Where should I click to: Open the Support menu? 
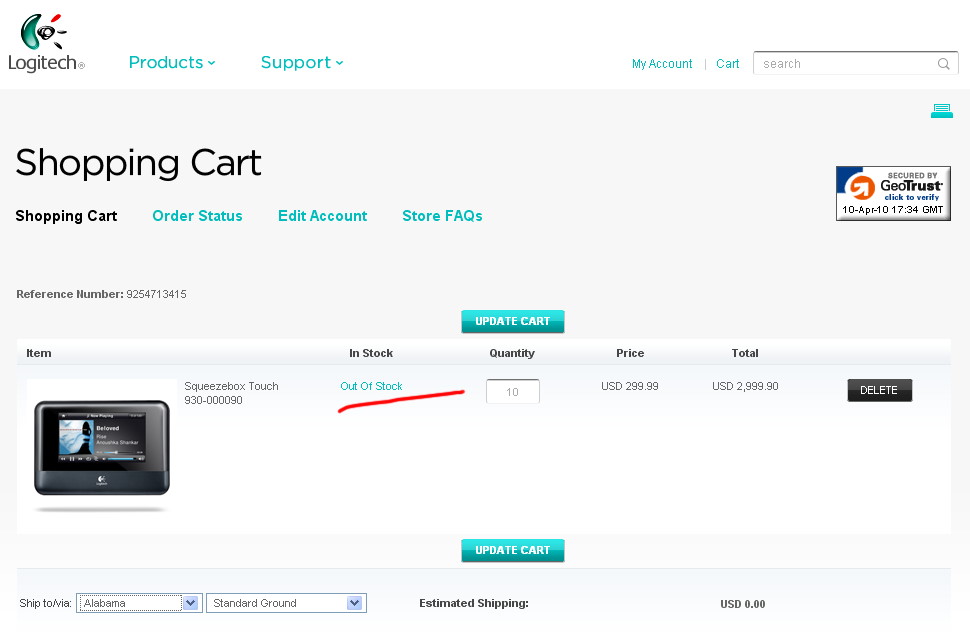tap(302, 62)
